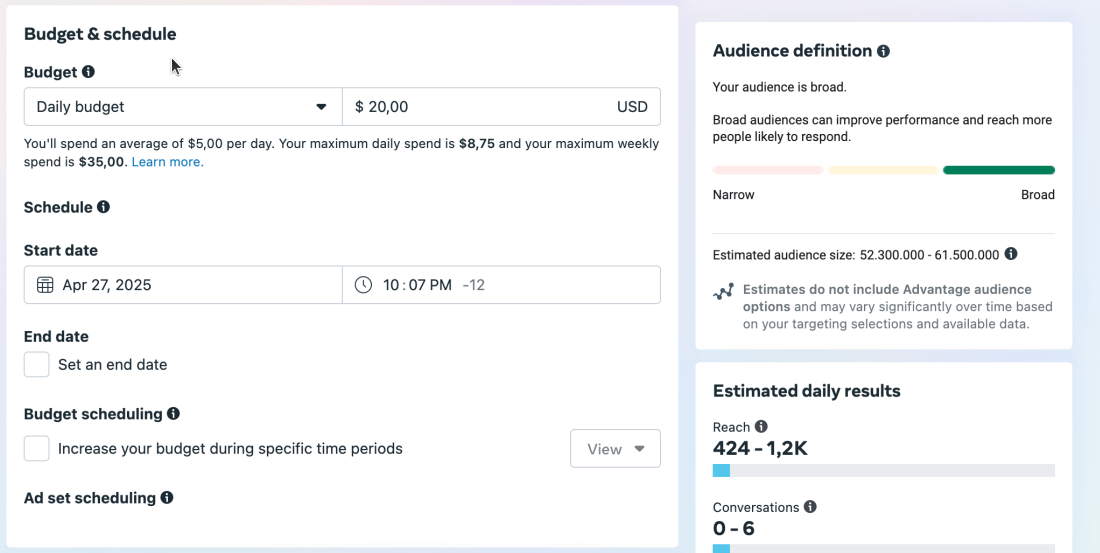Click the Audience definition info icon
This screenshot has width=1100, height=553.
[883, 51]
